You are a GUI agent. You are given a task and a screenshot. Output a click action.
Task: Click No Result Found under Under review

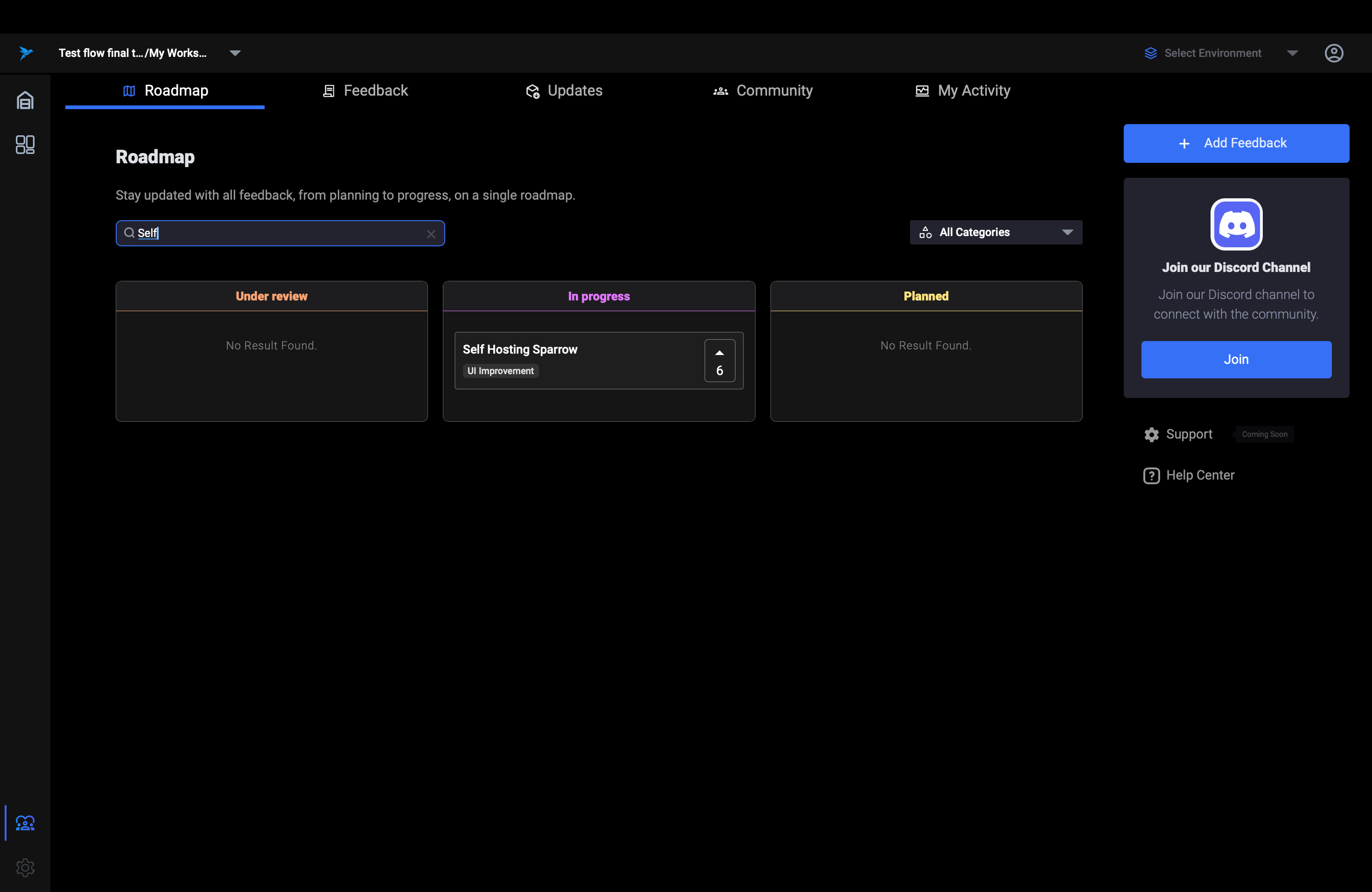(272, 346)
